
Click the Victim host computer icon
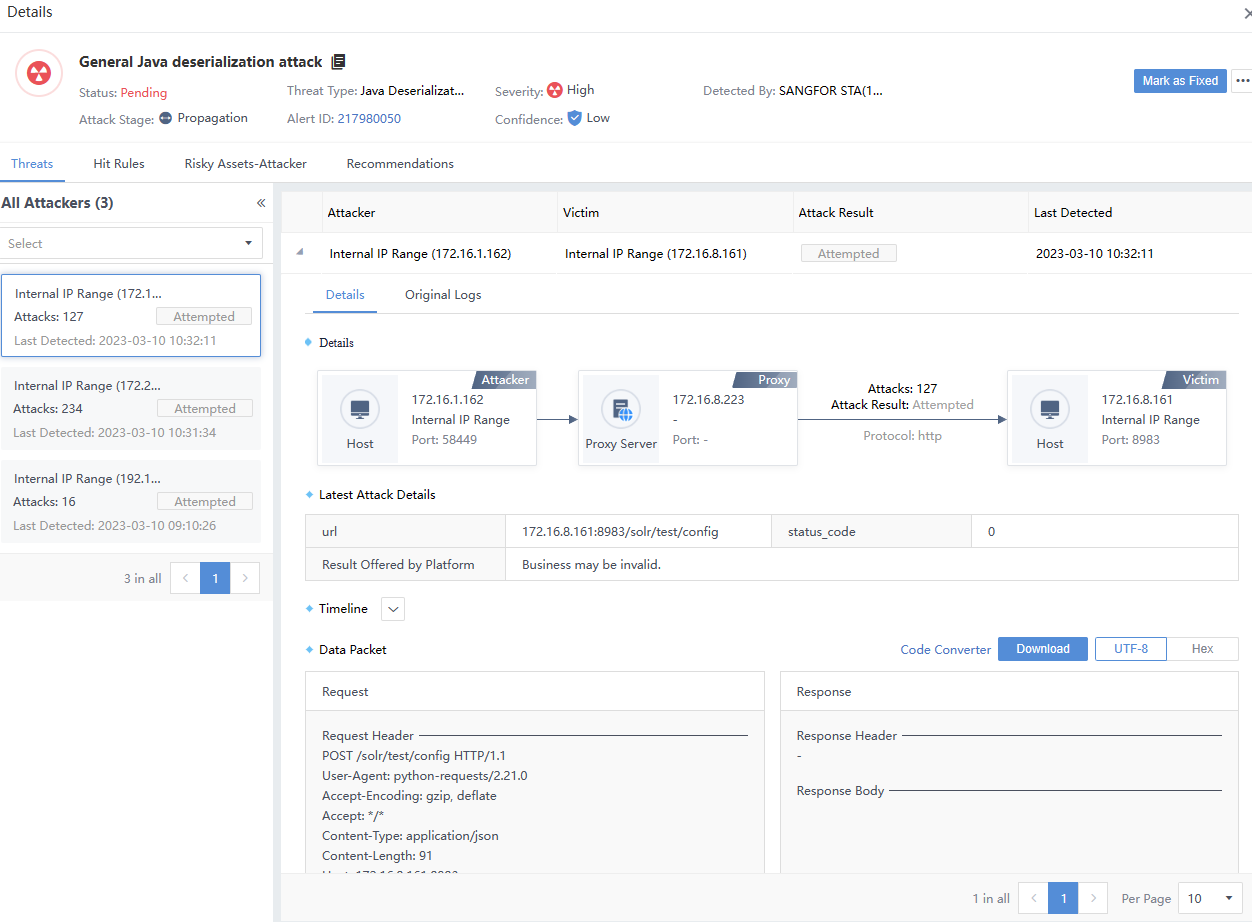click(x=1050, y=409)
